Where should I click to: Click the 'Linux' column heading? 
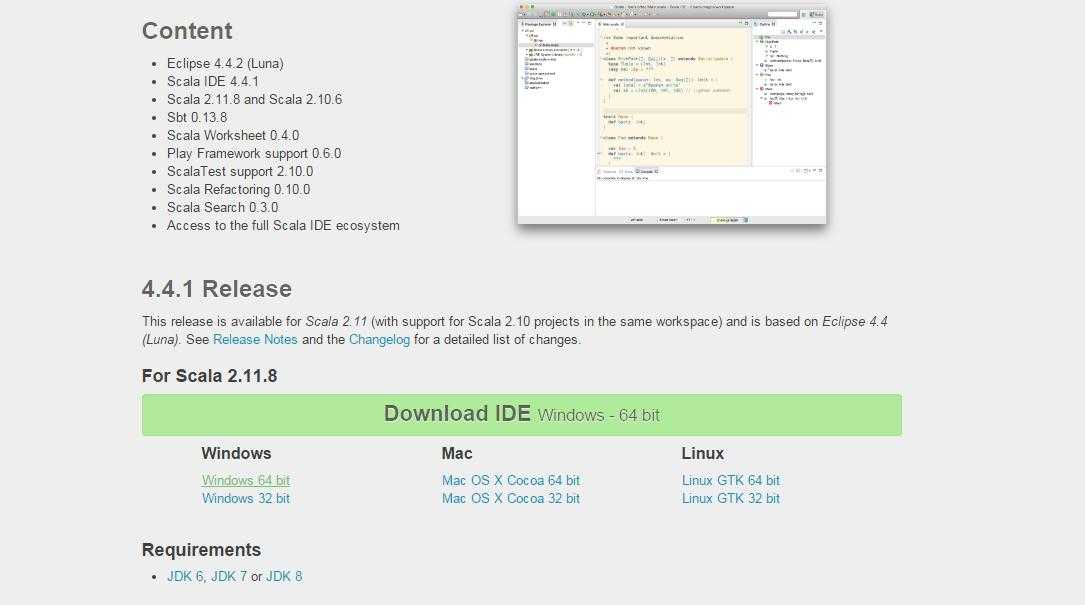[x=702, y=453]
